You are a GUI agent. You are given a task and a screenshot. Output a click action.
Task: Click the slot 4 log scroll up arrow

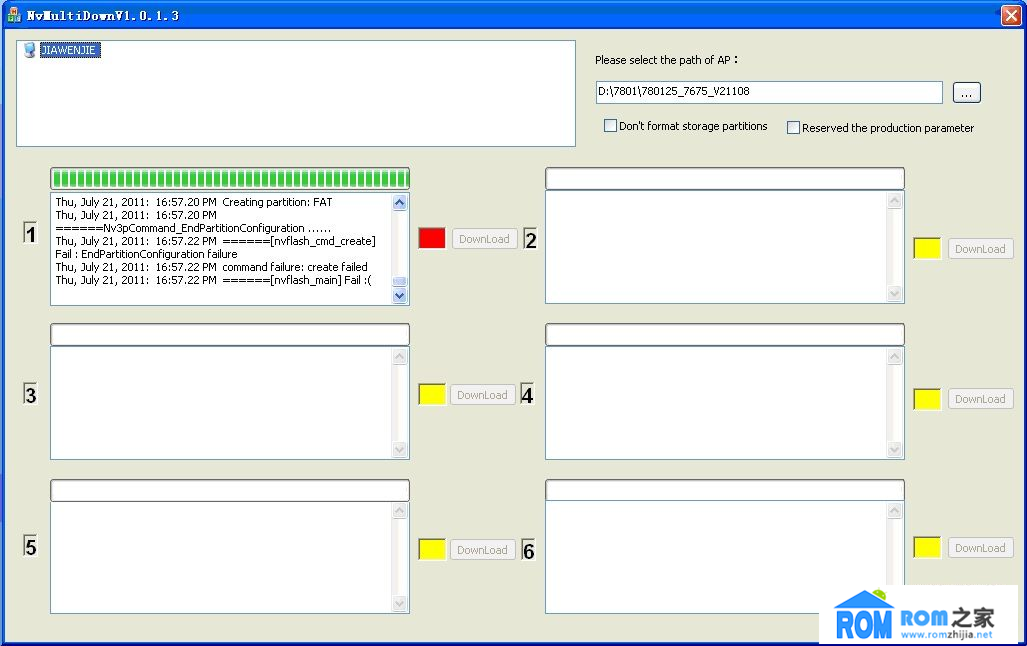coord(895,357)
